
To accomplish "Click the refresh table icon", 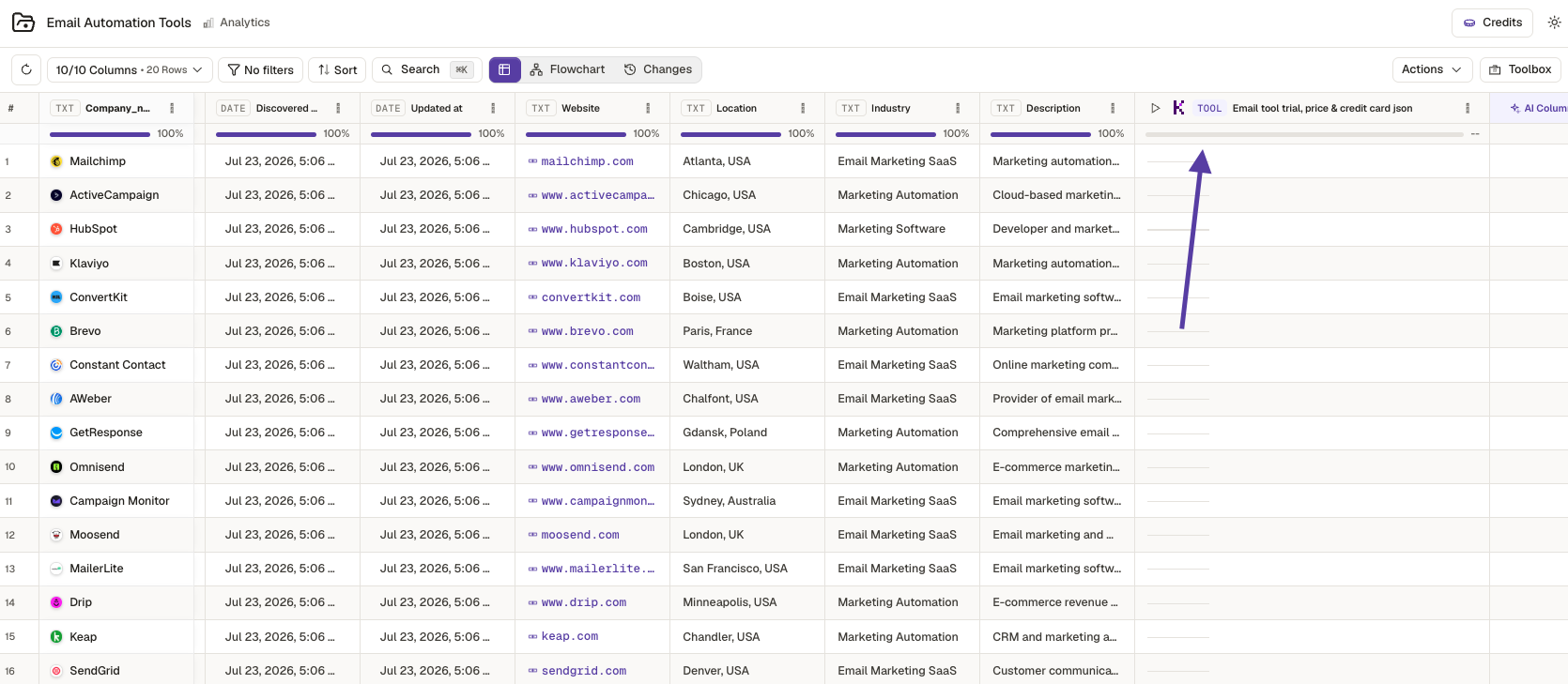I will pos(26,69).
